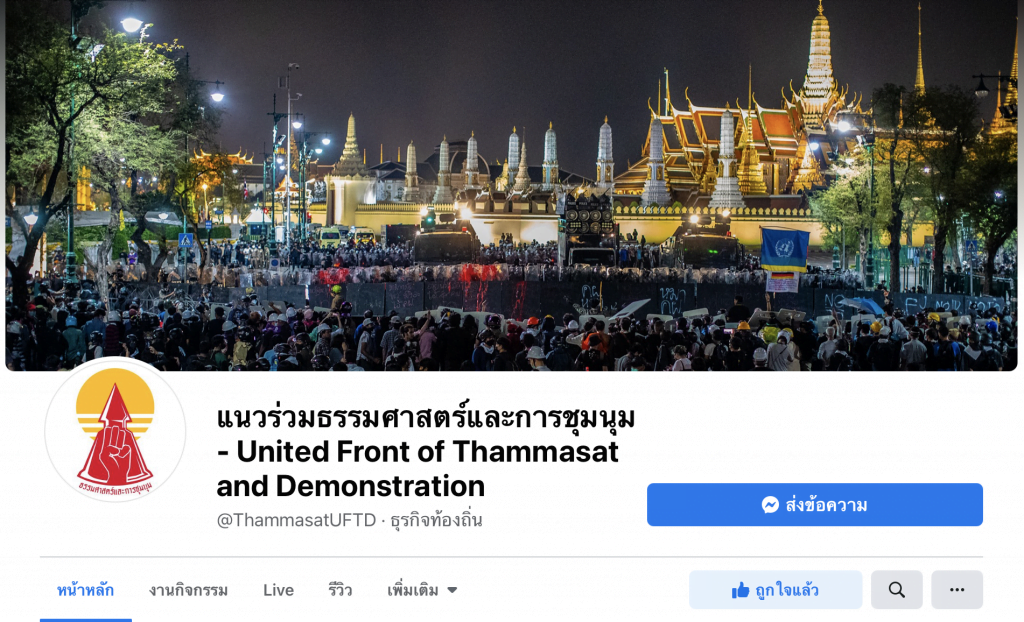Toggle the ถูกใจแล้ว liked button

point(775,590)
